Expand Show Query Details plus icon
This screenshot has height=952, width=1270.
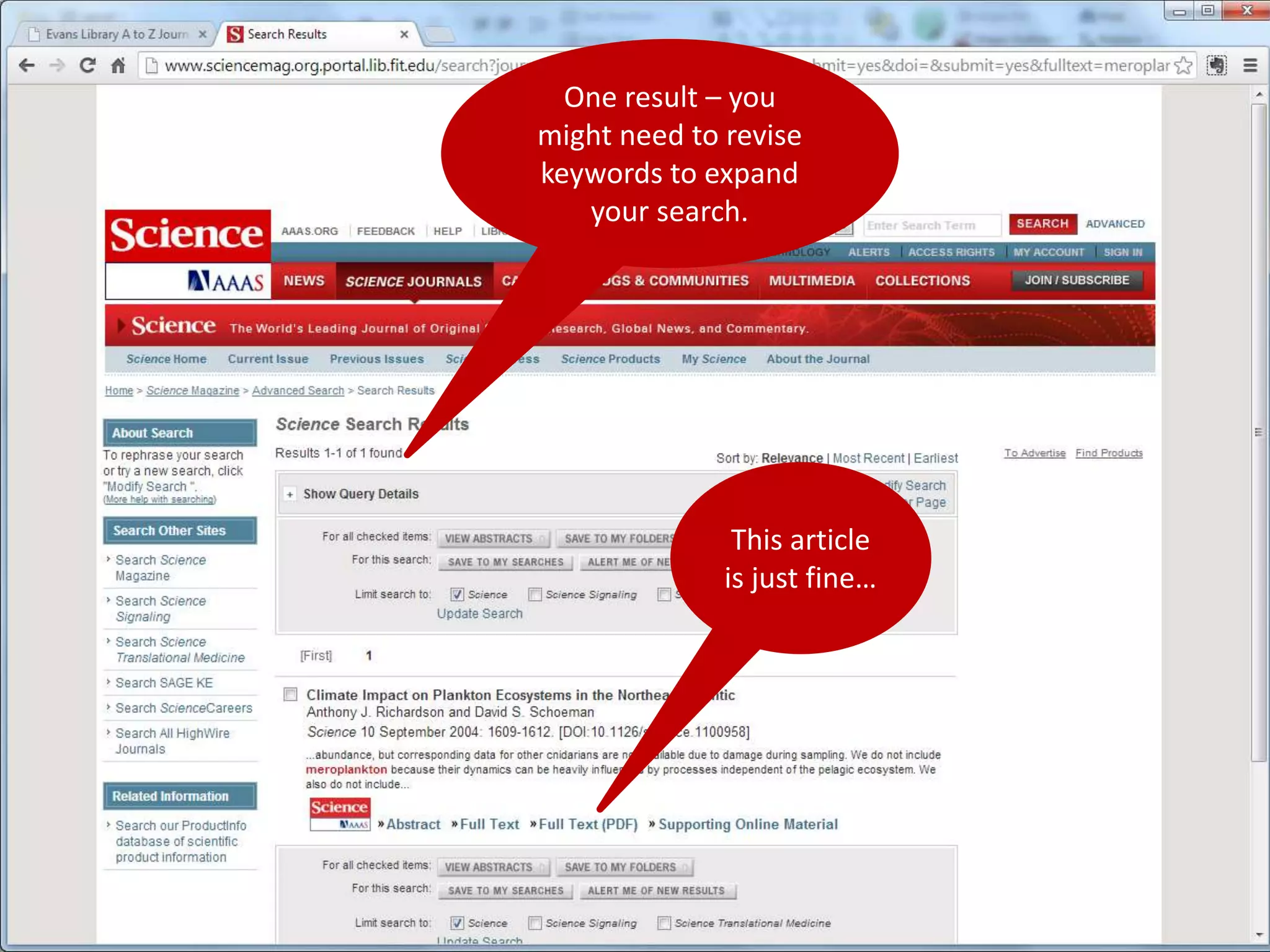(290, 494)
